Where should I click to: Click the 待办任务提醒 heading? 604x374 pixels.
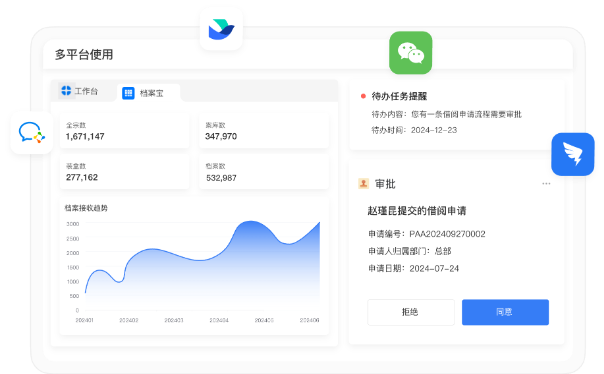pyautogui.click(x=399, y=96)
